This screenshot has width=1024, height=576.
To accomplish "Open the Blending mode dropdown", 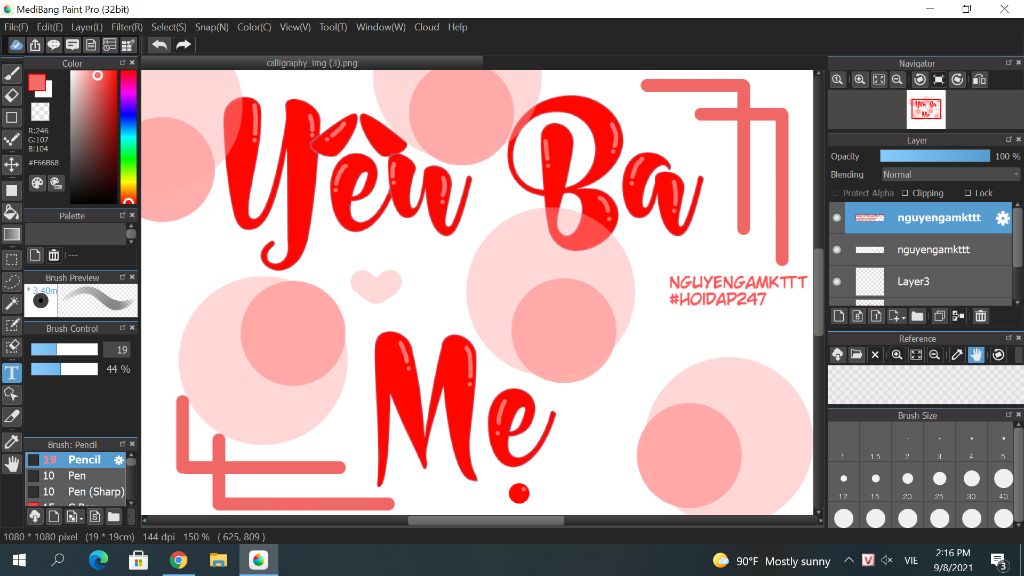I will [x=950, y=174].
